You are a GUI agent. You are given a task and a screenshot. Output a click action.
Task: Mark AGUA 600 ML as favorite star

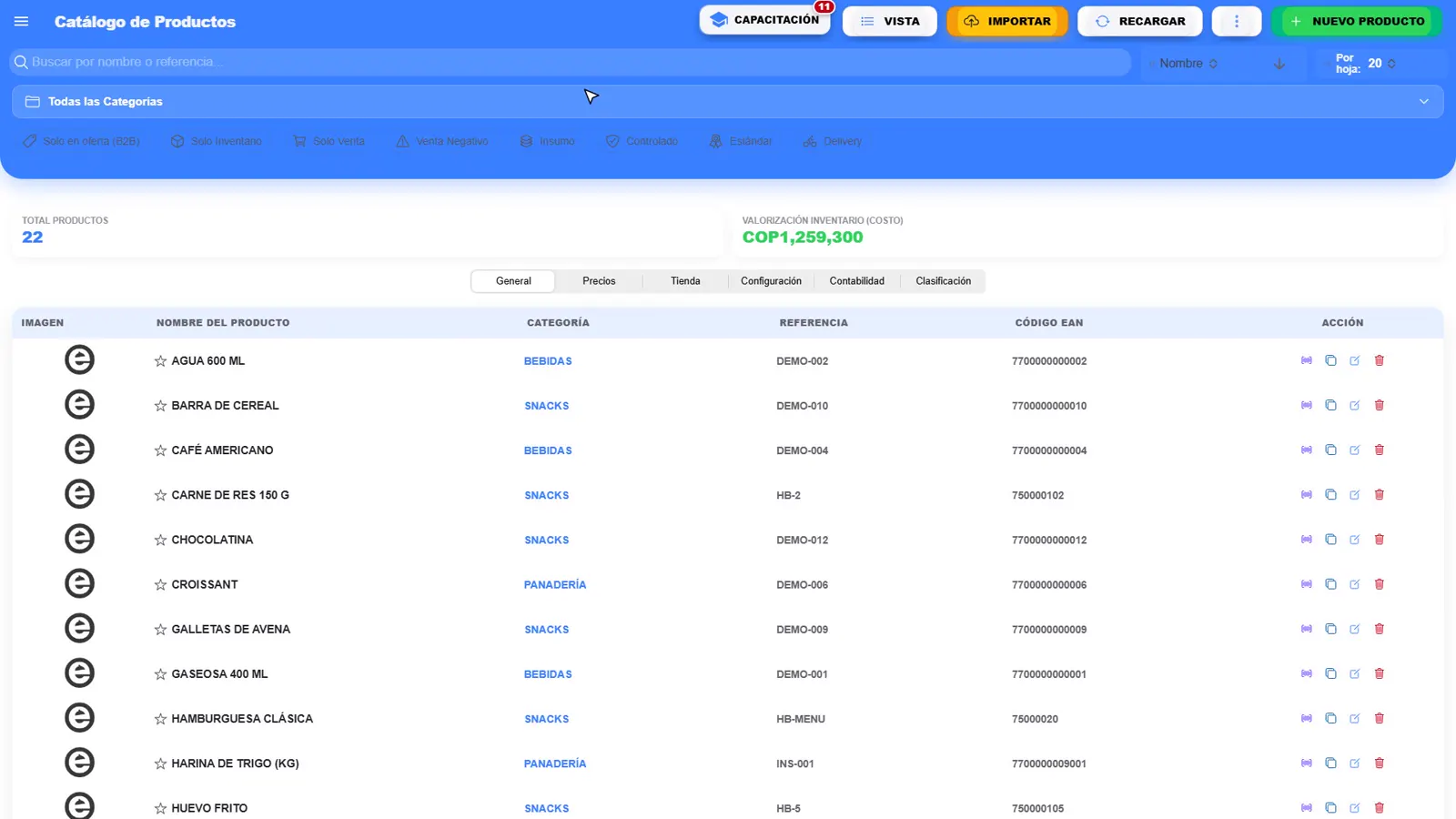[160, 361]
